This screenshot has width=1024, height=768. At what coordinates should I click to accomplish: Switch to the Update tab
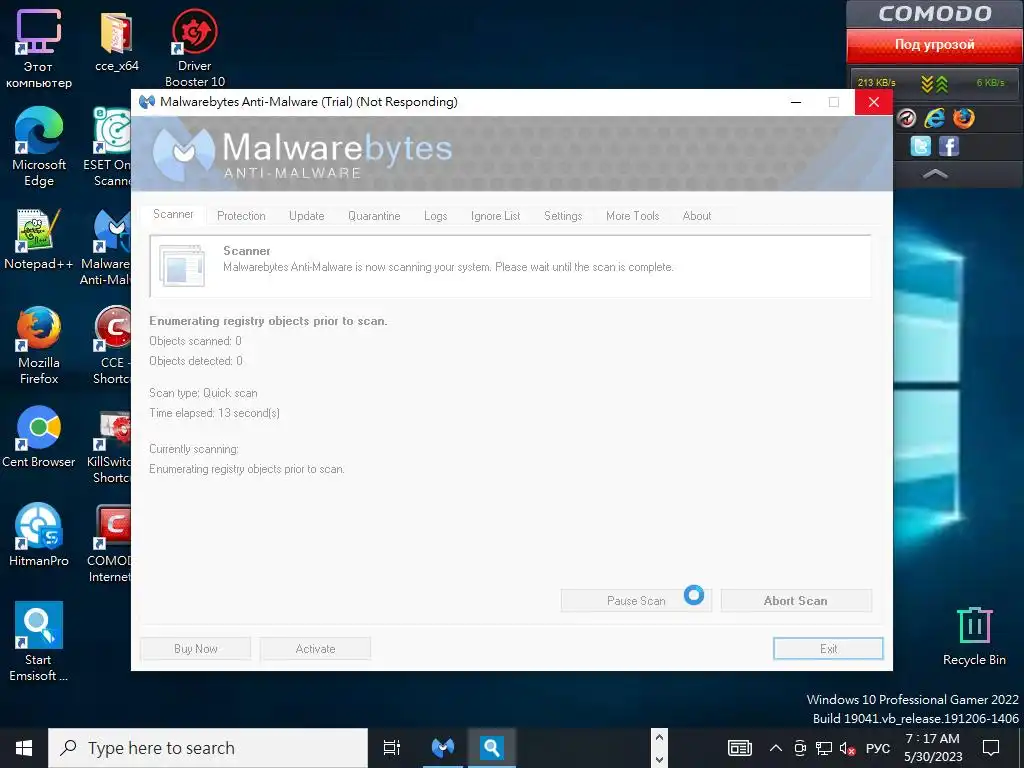pyautogui.click(x=306, y=216)
